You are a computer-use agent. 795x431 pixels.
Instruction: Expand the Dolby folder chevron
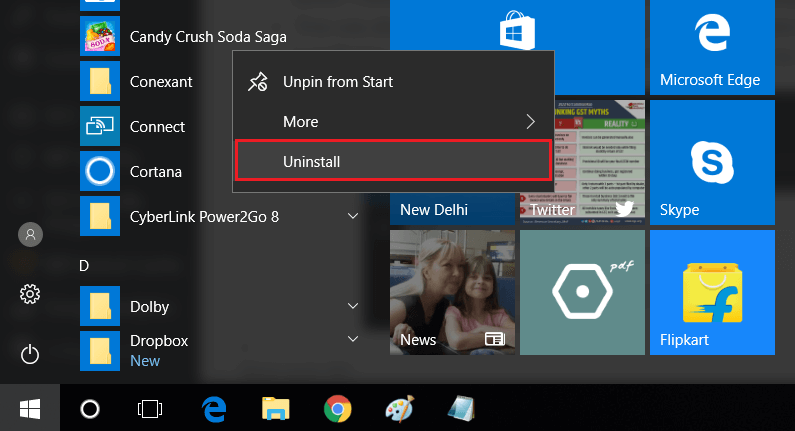[x=353, y=306]
